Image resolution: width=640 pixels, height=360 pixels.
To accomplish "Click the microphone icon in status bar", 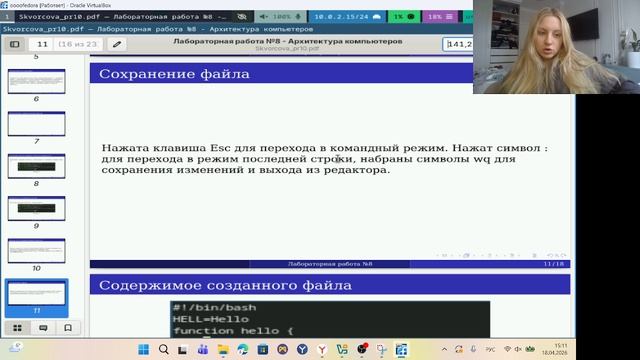I will click(298, 17).
